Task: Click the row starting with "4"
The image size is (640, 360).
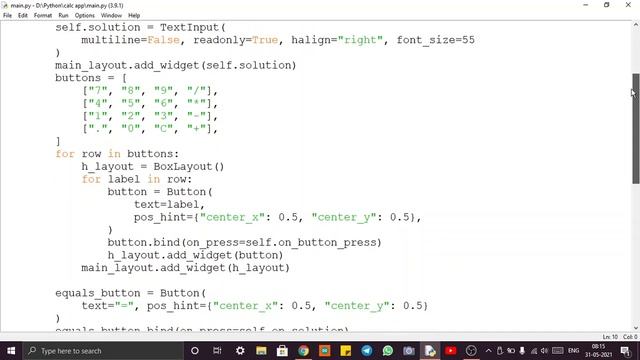Action: [150, 103]
